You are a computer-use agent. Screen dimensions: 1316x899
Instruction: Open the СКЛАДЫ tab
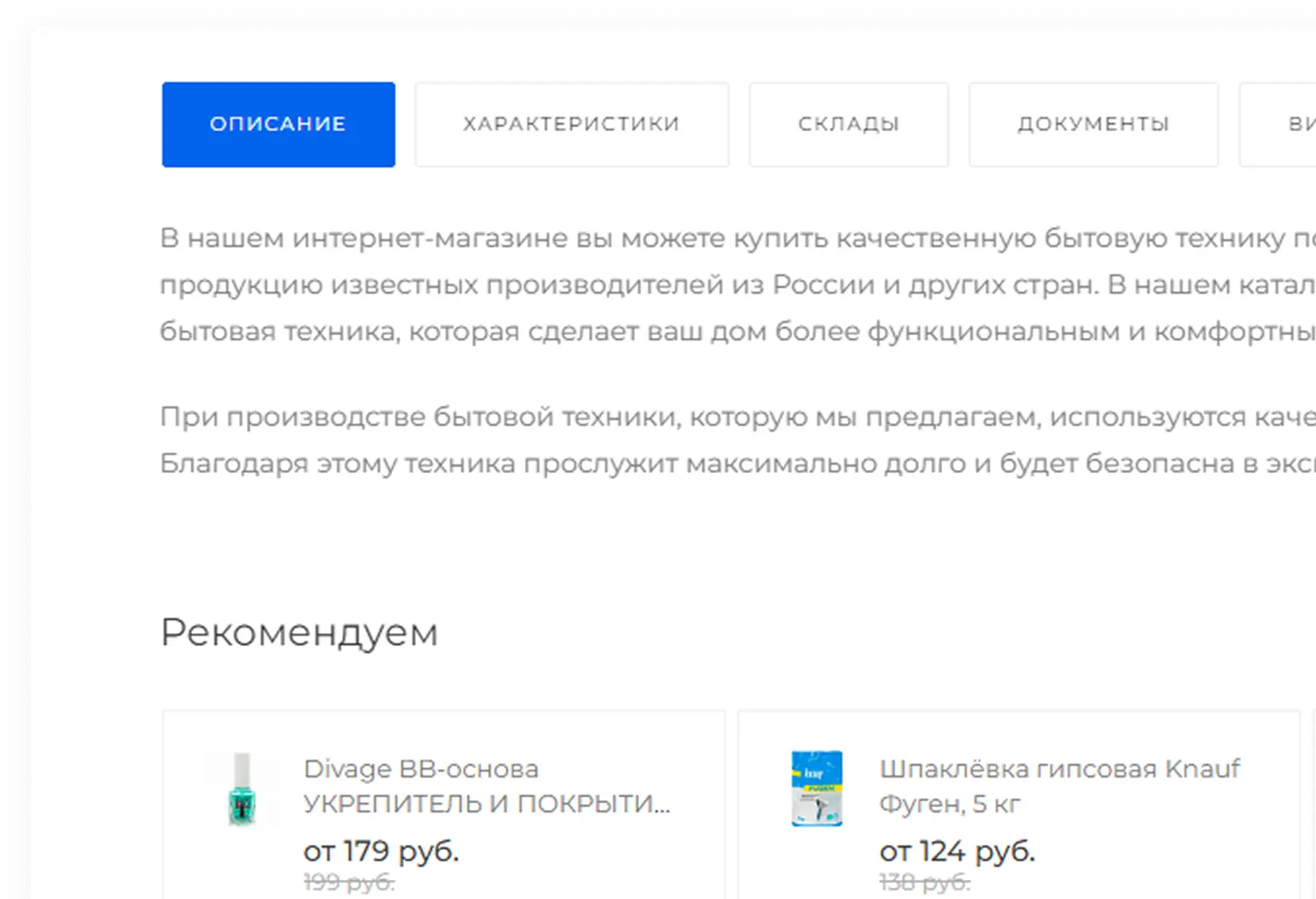tap(848, 124)
